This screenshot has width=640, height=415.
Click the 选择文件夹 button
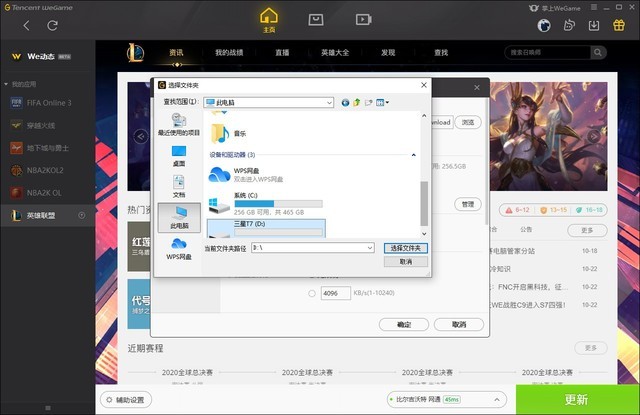coord(406,248)
